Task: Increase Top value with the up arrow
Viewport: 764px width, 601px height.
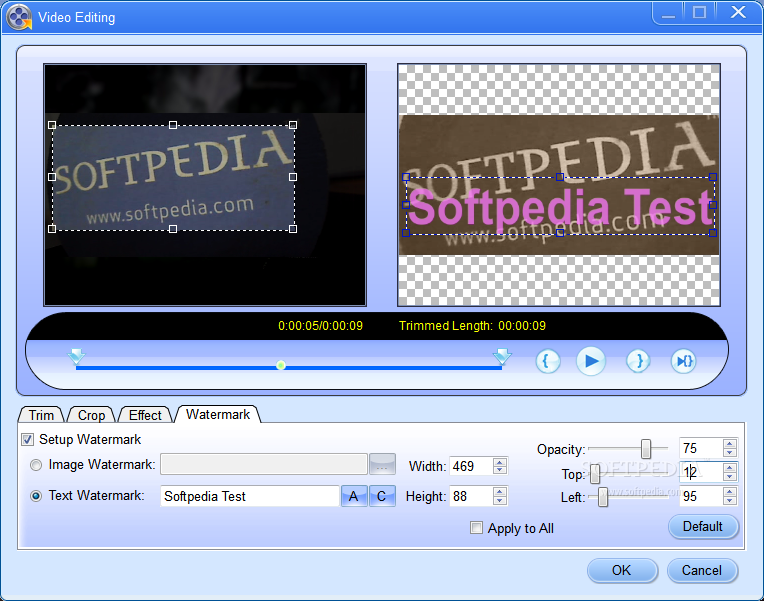Action: [729, 468]
